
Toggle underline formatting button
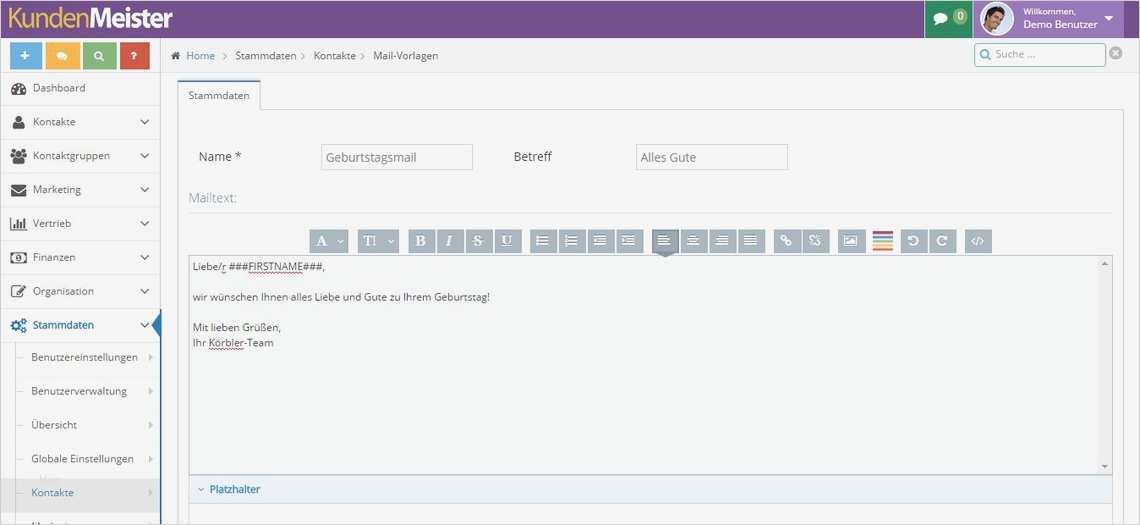click(507, 241)
